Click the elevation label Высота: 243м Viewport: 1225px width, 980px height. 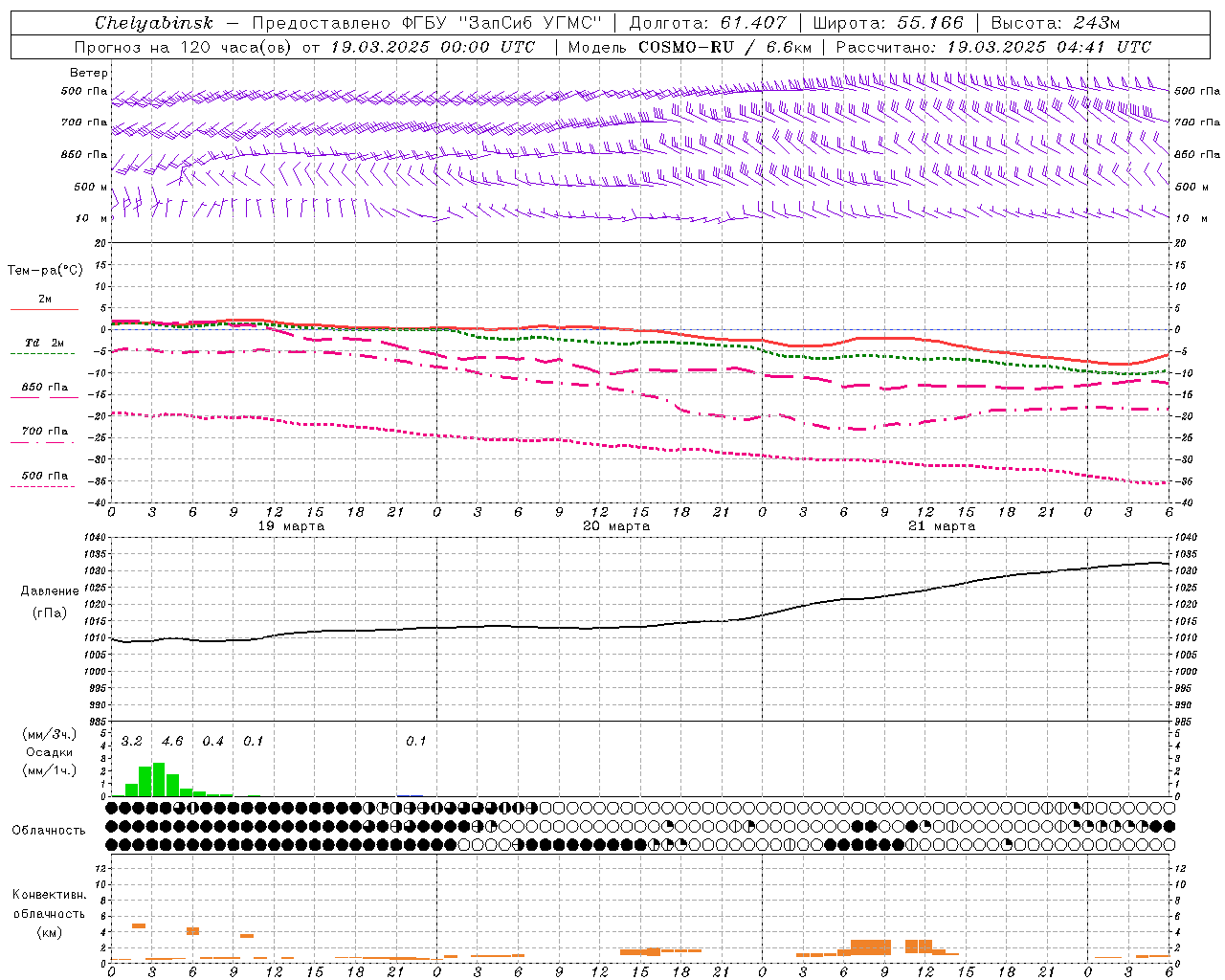point(1056,23)
